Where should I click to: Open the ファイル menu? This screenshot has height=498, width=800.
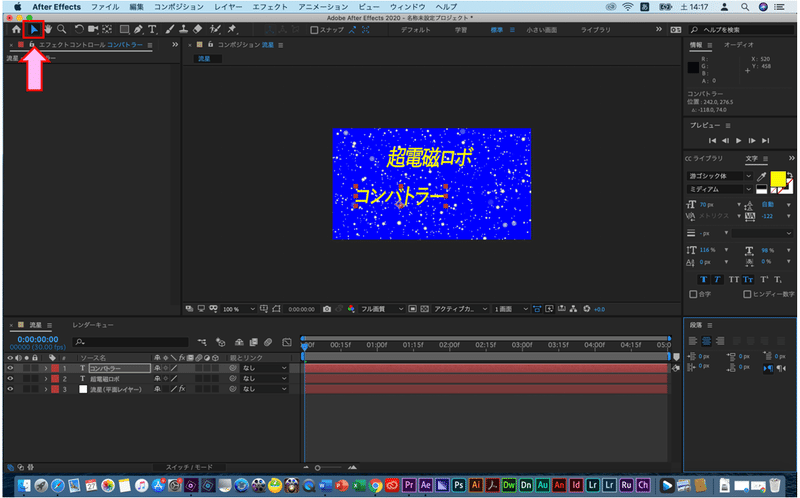[x=105, y=7]
